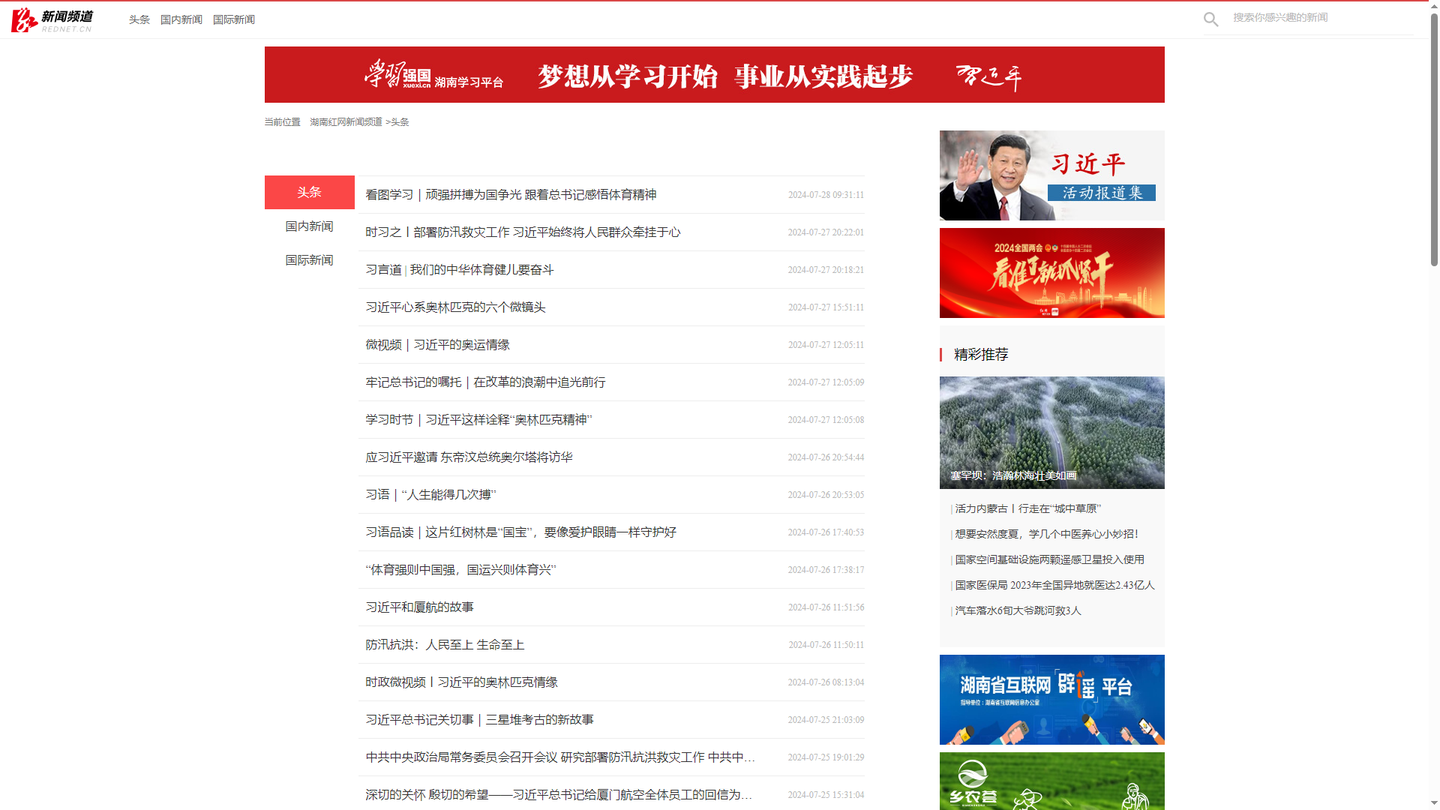Click the 乡农荟 green banner
The height and width of the screenshot is (810, 1440).
(1052, 781)
